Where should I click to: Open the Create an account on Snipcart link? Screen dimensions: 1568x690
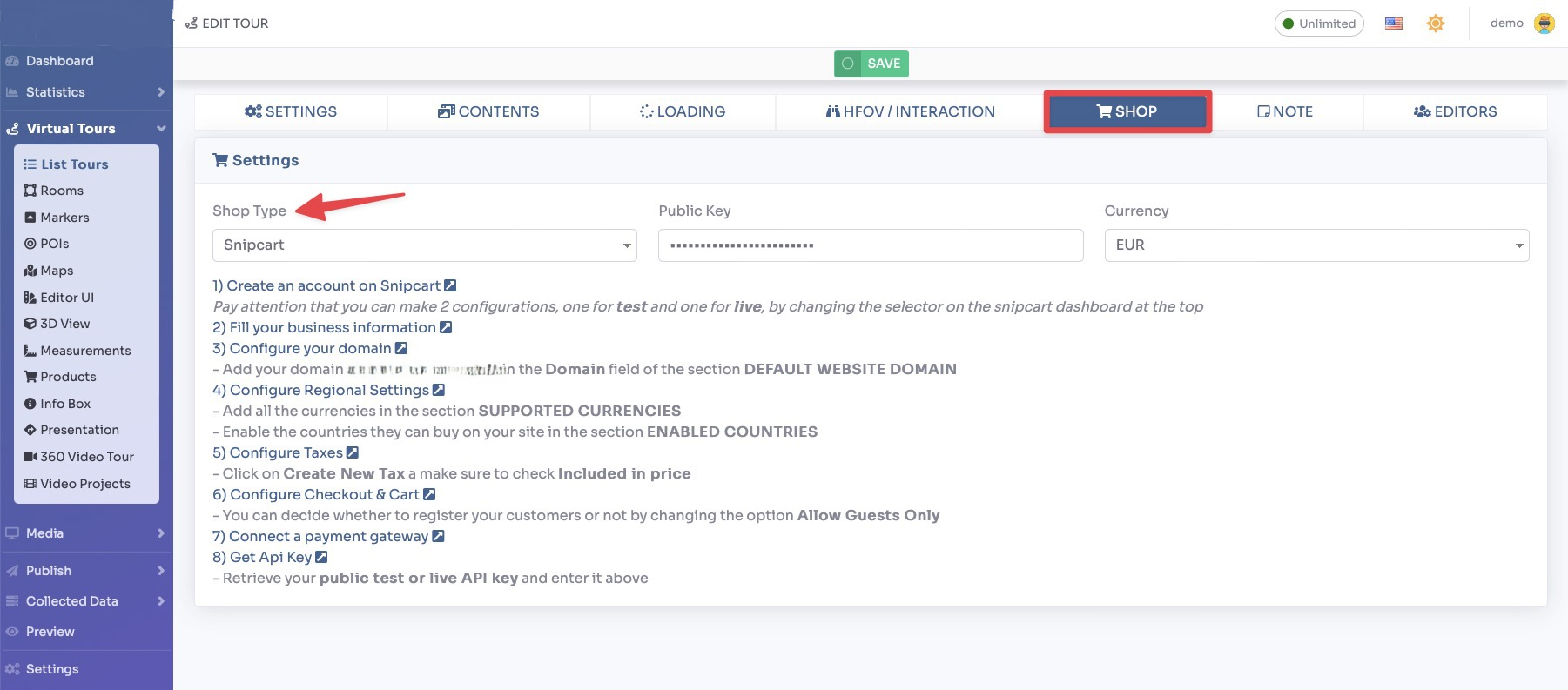(334, 285)
